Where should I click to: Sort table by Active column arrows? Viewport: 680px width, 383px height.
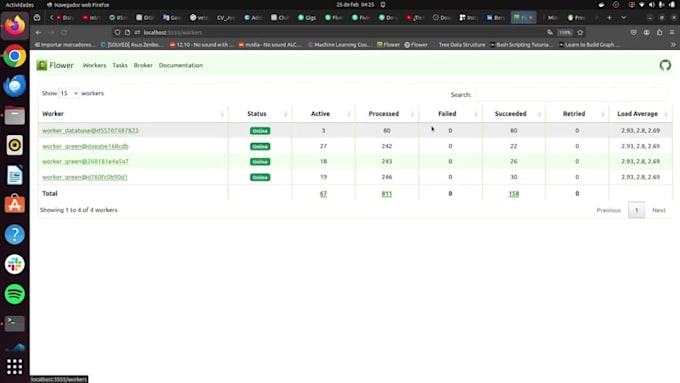click(x=349, y=114)
